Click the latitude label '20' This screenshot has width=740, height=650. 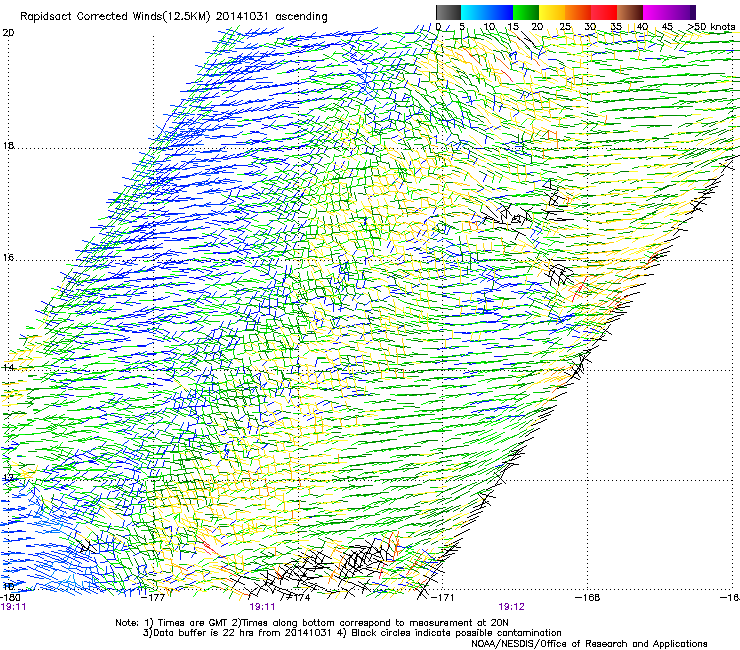8,33
